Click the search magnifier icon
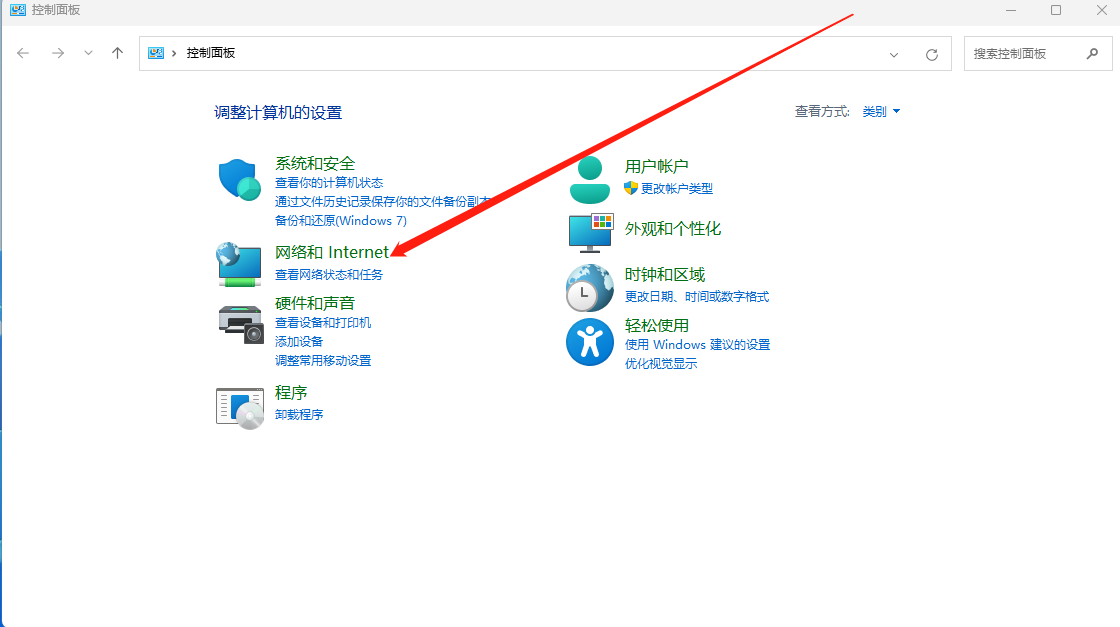Screen dimensions: 1120x627 click(1092, 54)
